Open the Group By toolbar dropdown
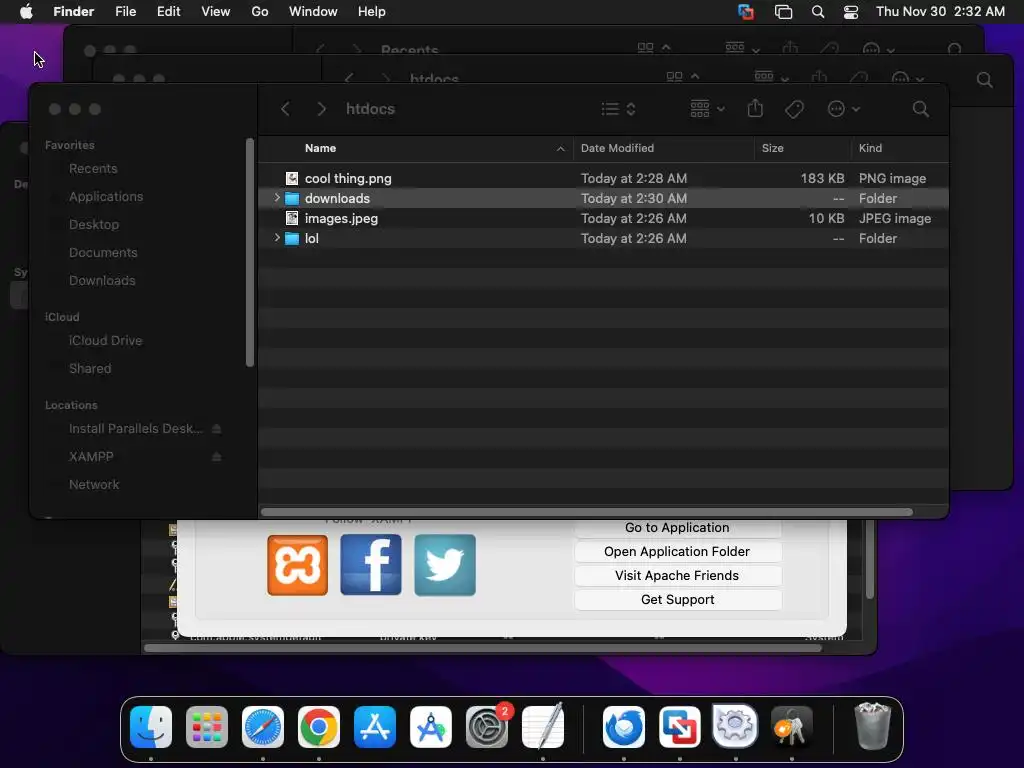Image resolution: width=1024 pixels, height=768 pixels. [707, 109]
